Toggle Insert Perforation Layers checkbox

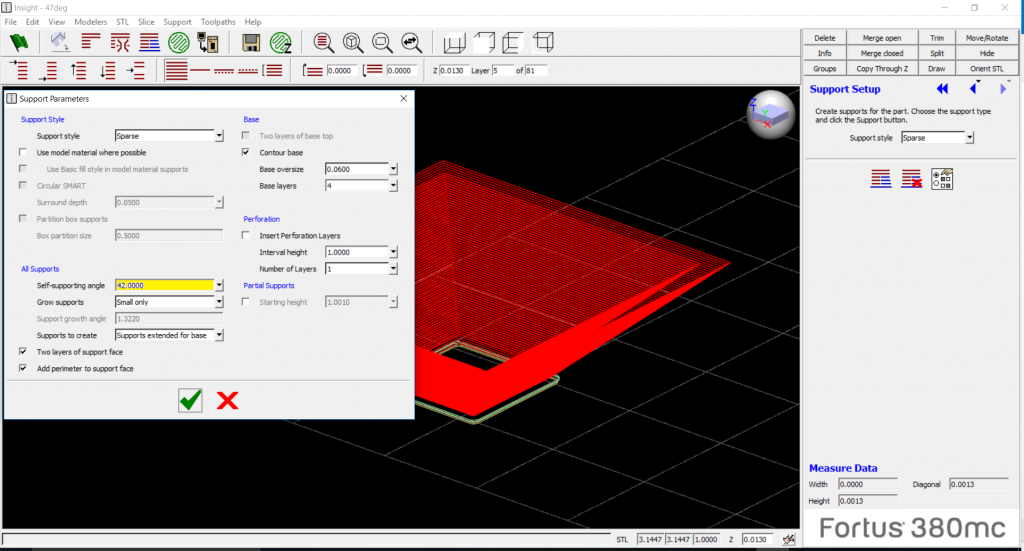[246, 235]
